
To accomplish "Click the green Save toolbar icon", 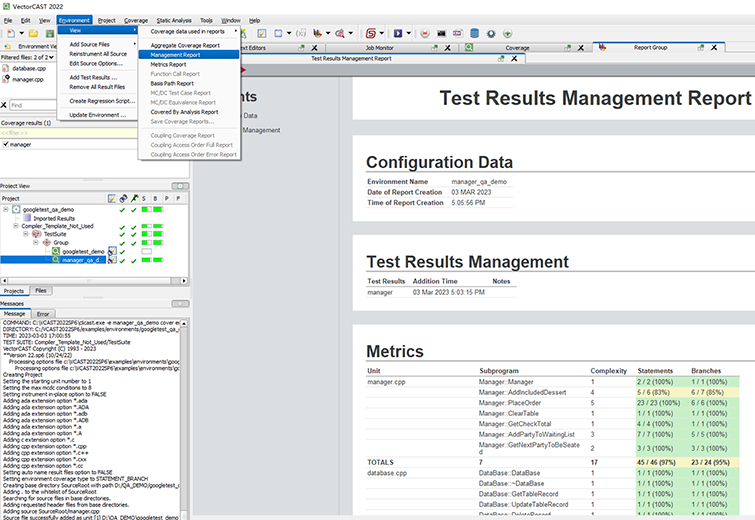I will tap(50, 33).
